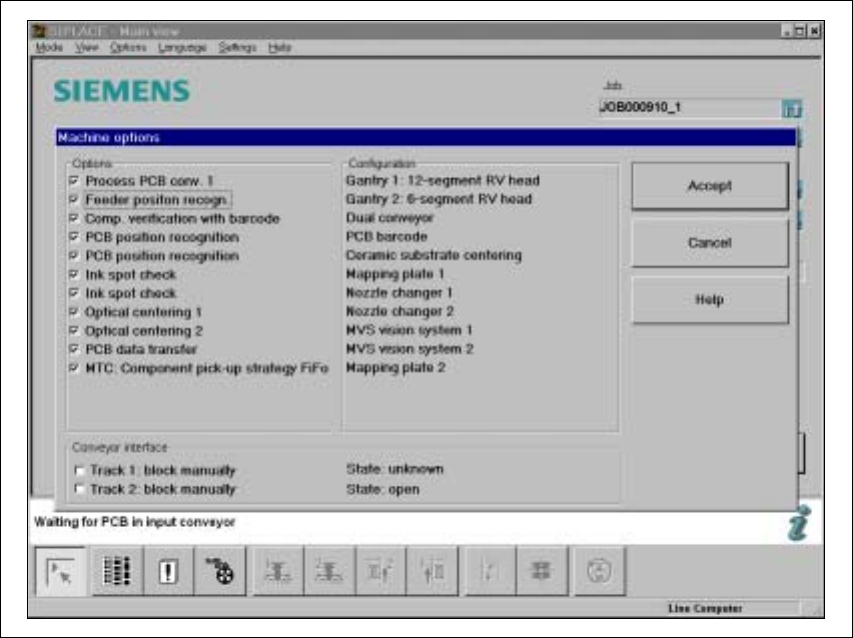Uncheck Comp. verification with barcode
The image size is (853, 638).
click(74, 218)
